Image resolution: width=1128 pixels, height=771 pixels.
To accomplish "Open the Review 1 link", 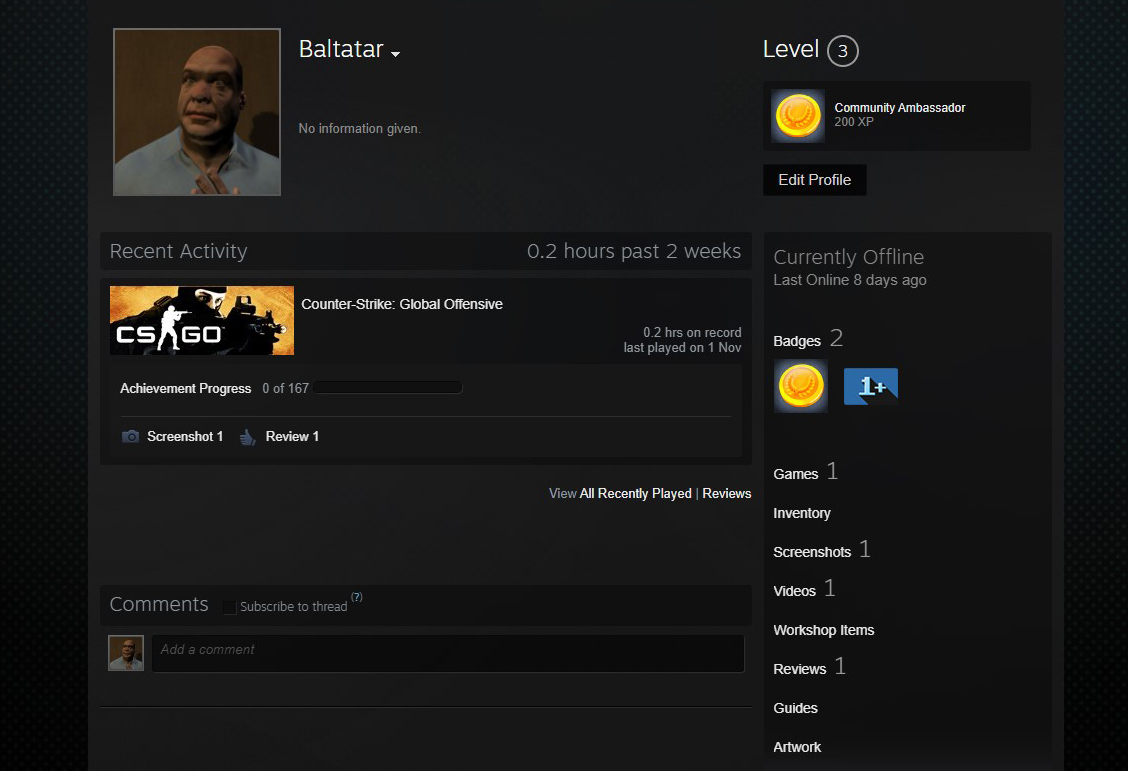I will click(292, 437).
